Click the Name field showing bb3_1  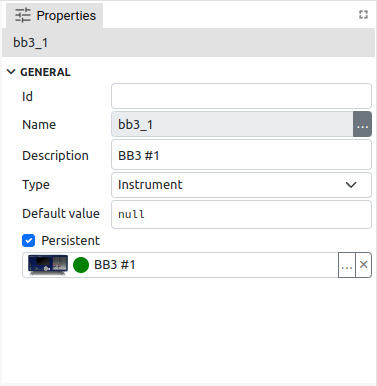click(x=232, y=124)
